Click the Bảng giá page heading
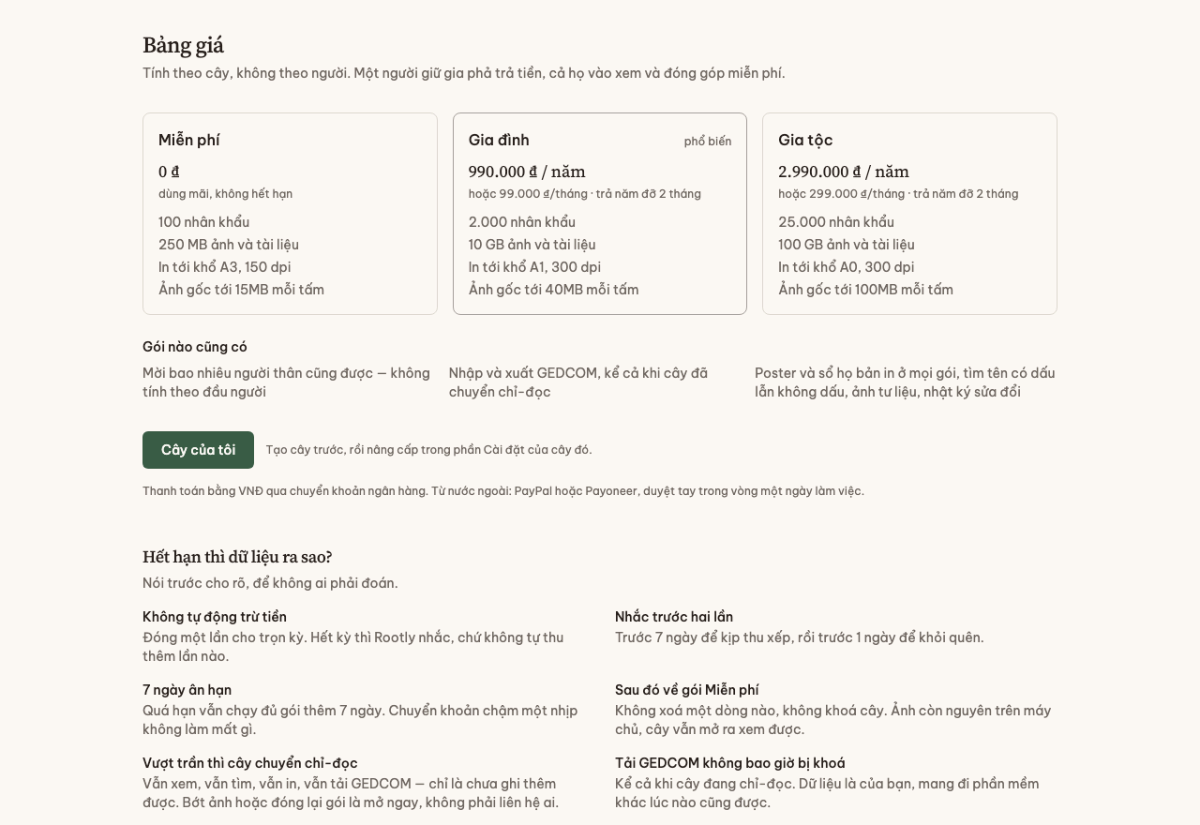Image resolution: width=1200 pixels, height=825 pixels. click(x=183, y=45)
